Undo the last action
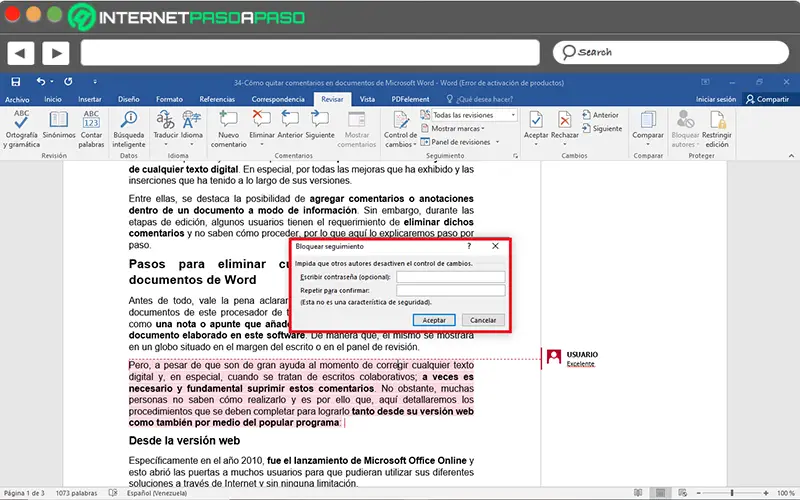This screenshot has height=500, width=800. (41, 81)
